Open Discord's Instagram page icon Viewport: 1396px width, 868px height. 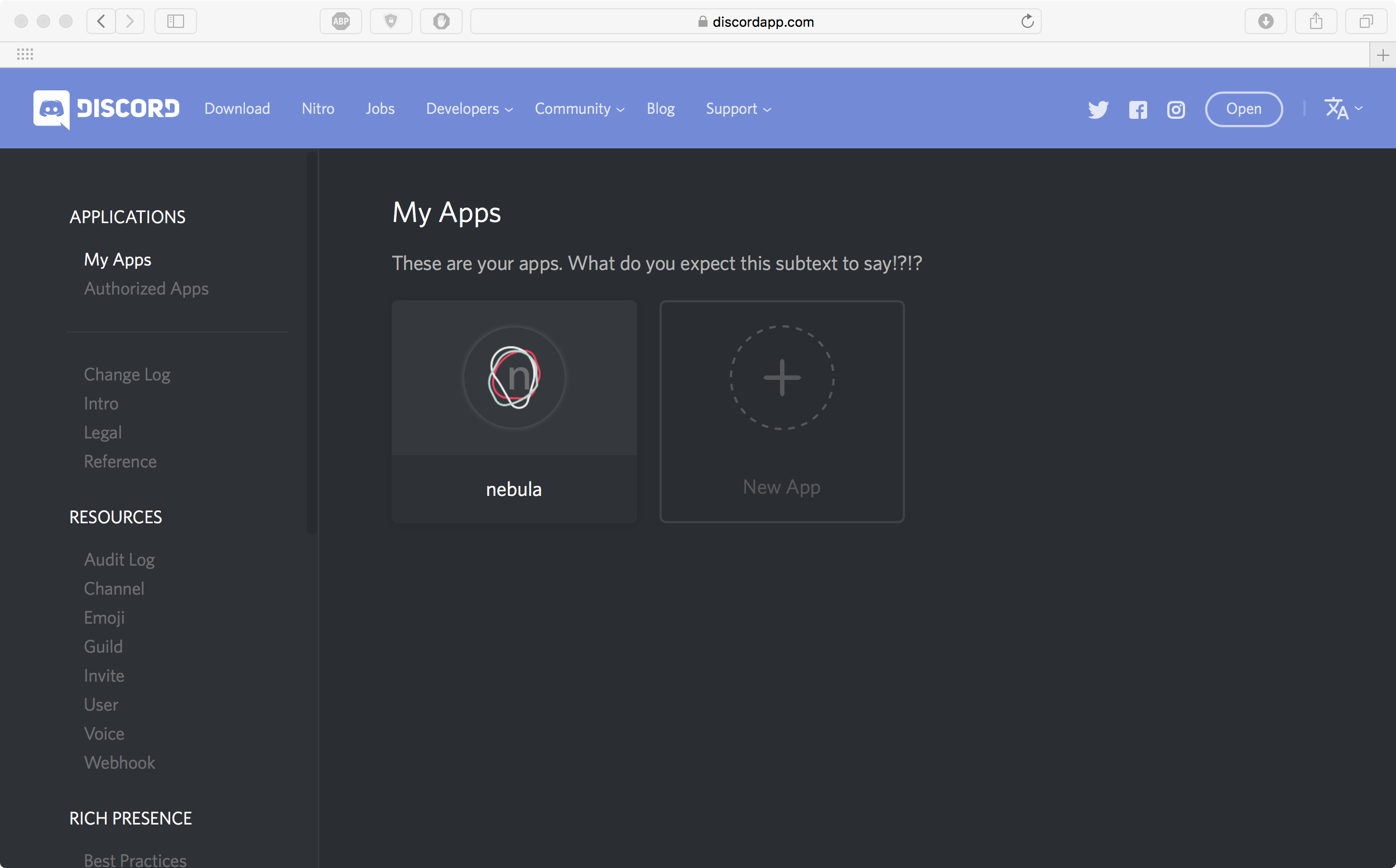coord(1176,109)
